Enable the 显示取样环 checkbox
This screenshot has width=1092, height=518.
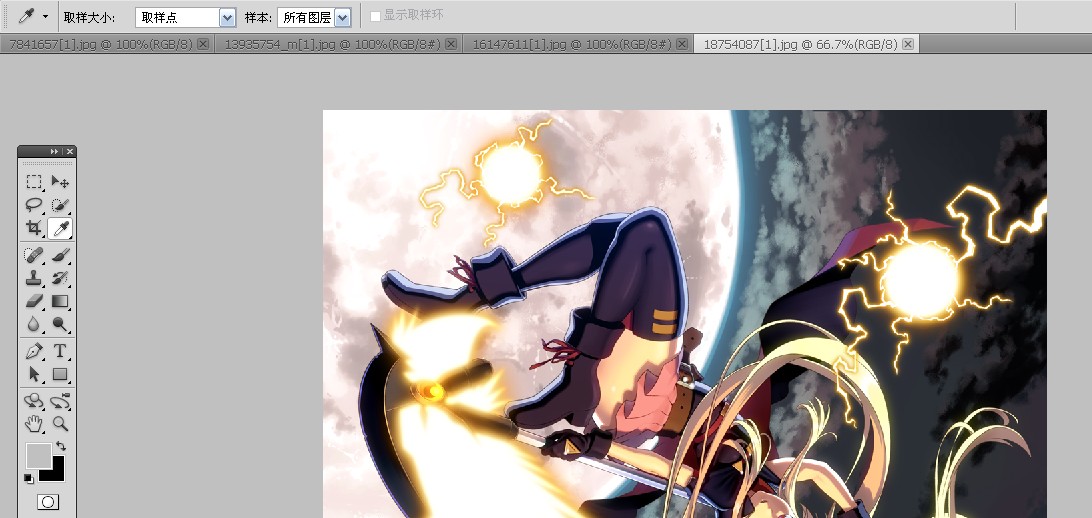[375, 16]
